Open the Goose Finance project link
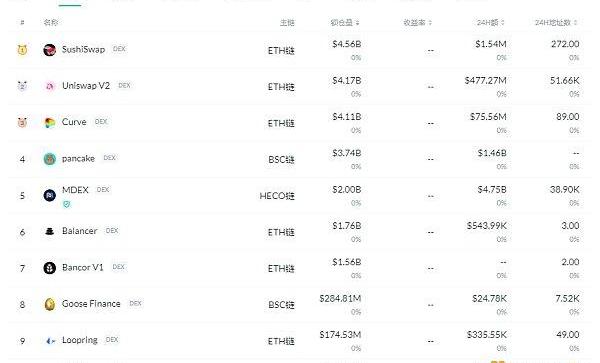 [91, 304]
